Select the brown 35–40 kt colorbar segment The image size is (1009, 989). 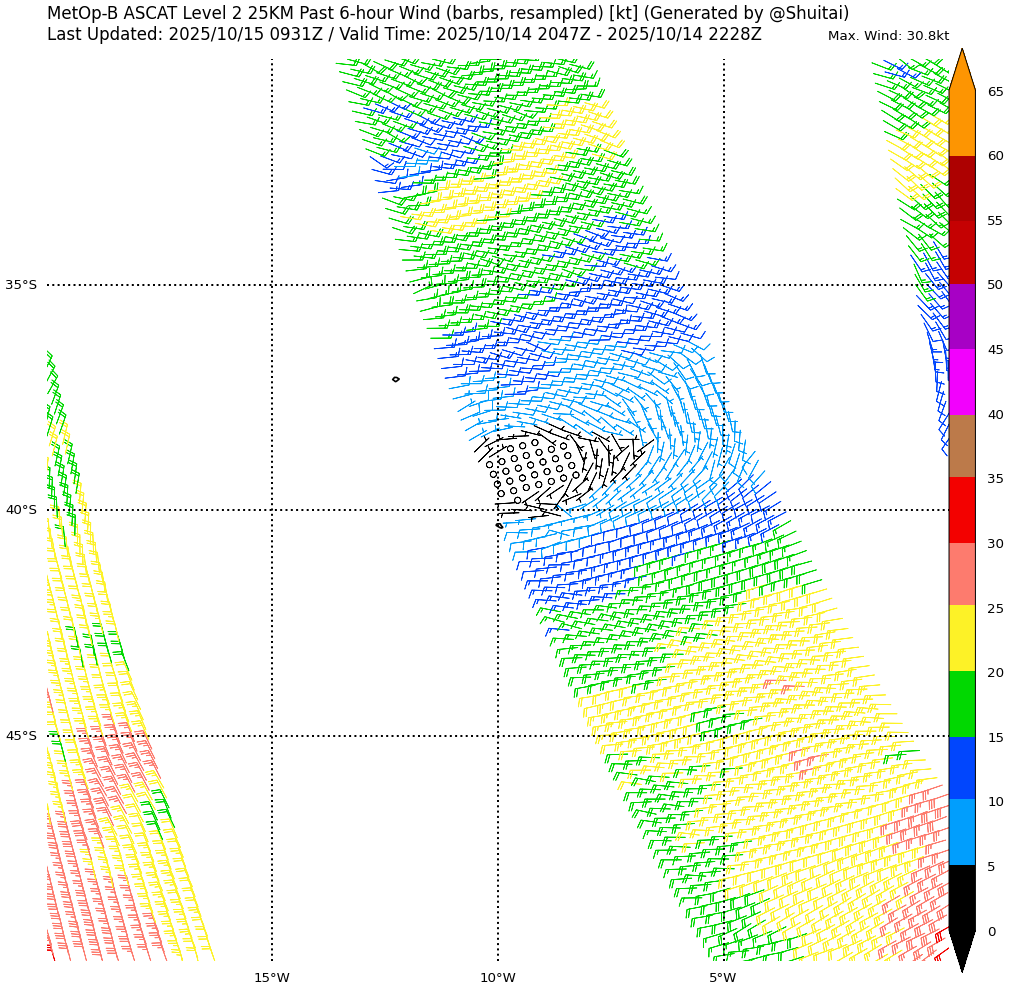coord(961,446)
